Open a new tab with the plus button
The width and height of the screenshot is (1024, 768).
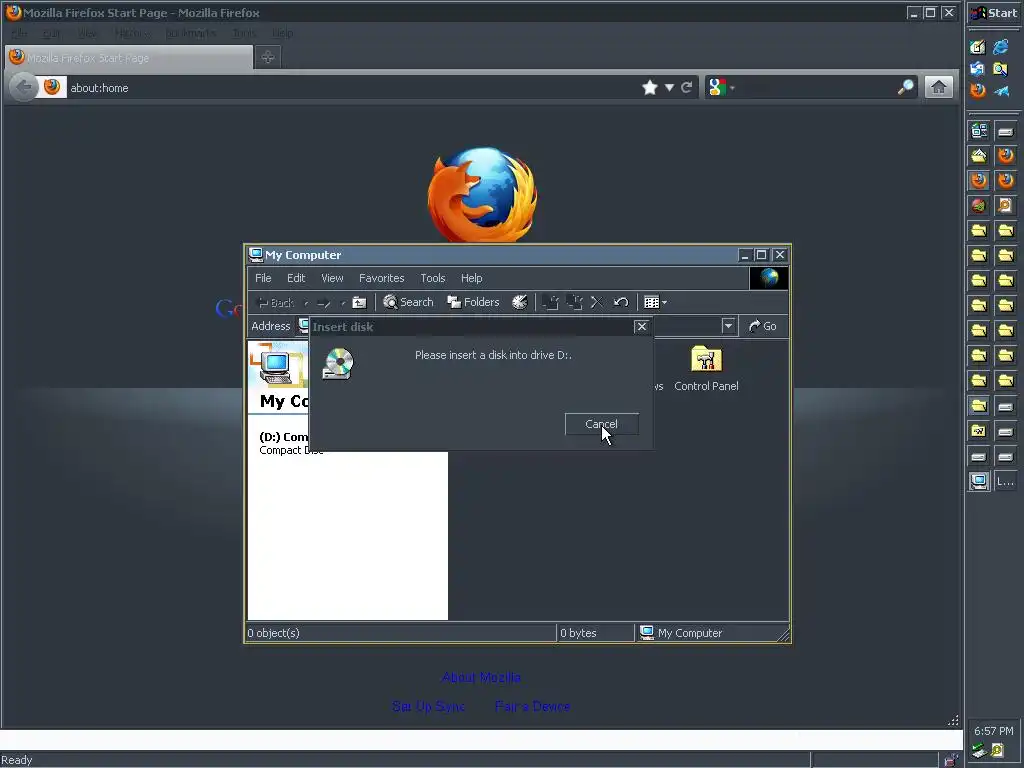click(267, 57)
